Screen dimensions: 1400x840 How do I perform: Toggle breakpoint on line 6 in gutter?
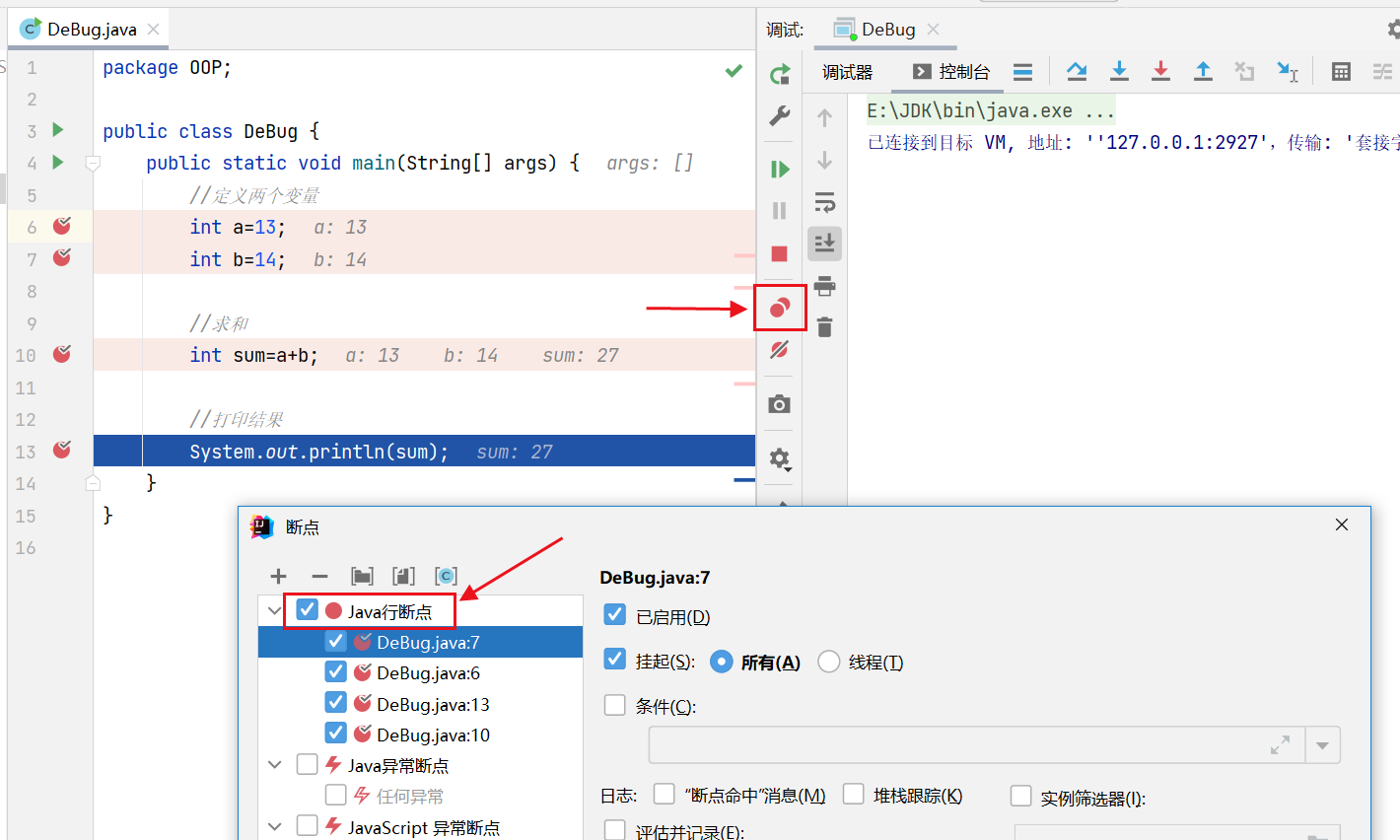(x=62, y=226)
